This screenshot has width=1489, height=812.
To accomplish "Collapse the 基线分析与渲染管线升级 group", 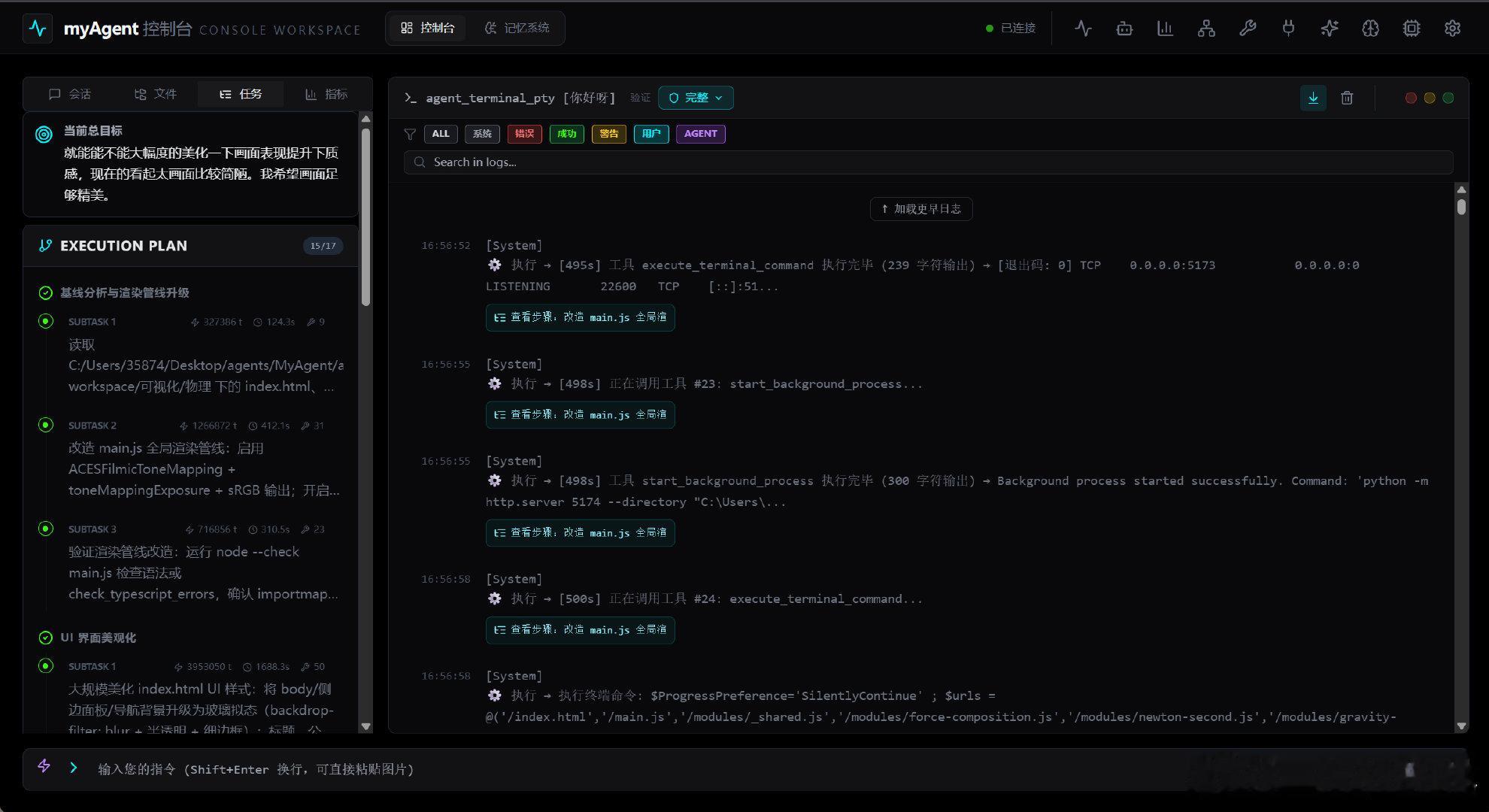I will pyautogui.click(x=124, y=292).
